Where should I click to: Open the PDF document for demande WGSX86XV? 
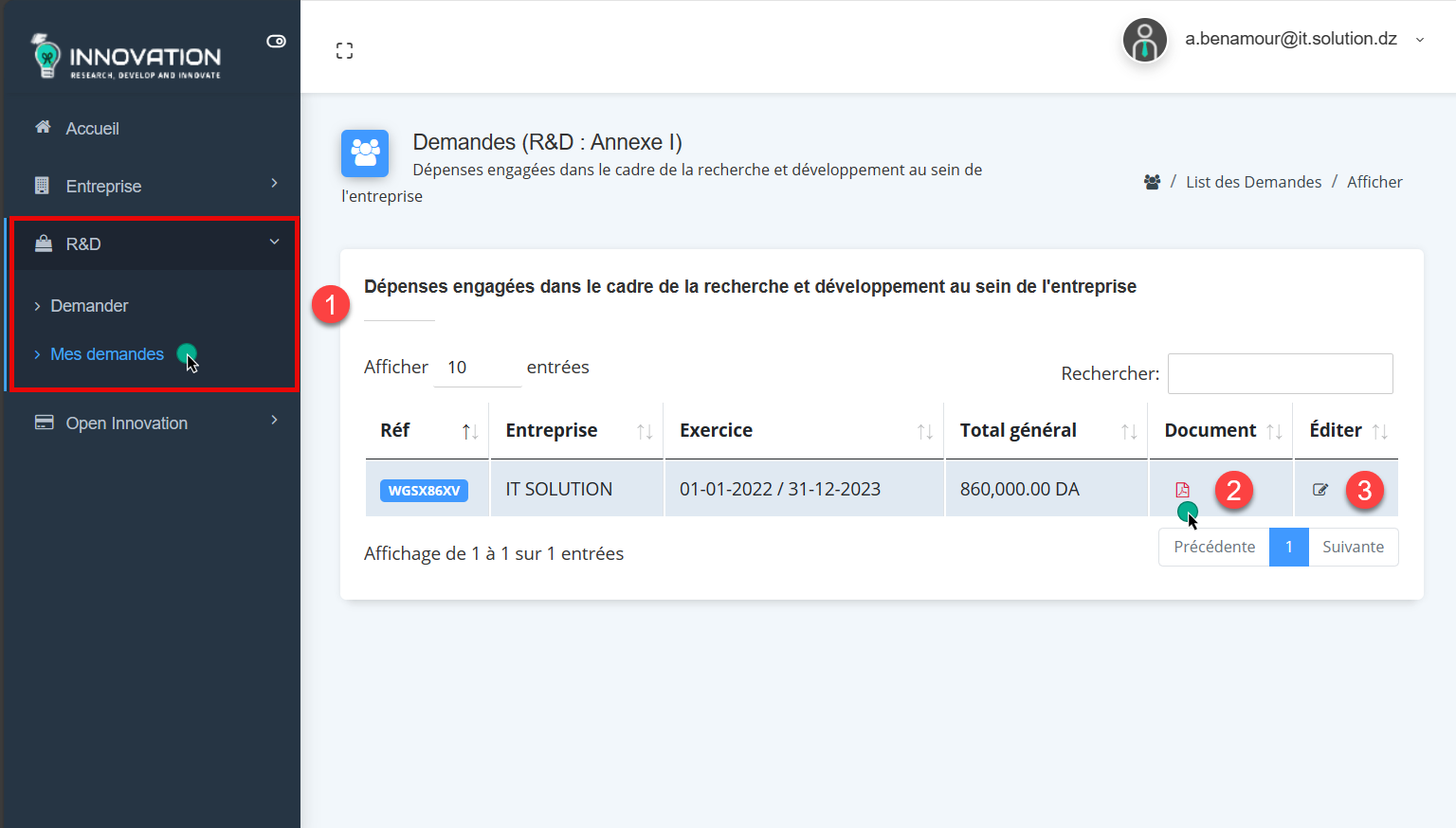click(1181, 489)
